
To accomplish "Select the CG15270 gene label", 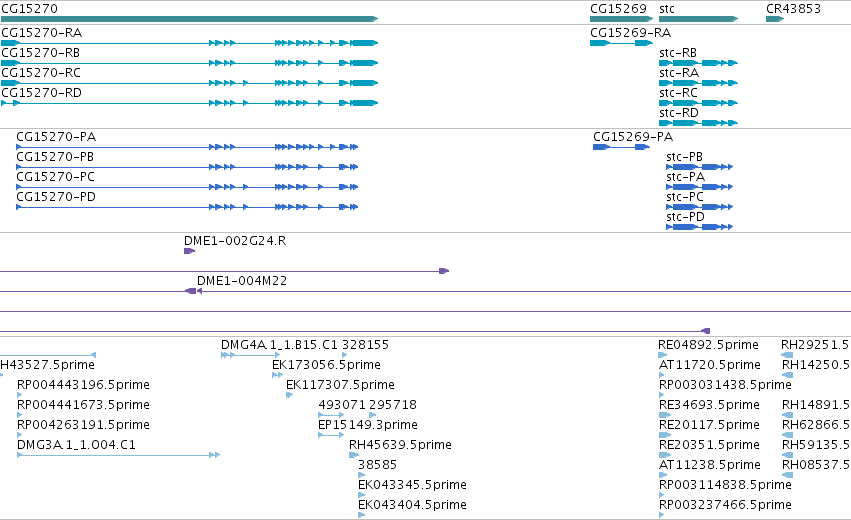I will (x=29, y=9).
